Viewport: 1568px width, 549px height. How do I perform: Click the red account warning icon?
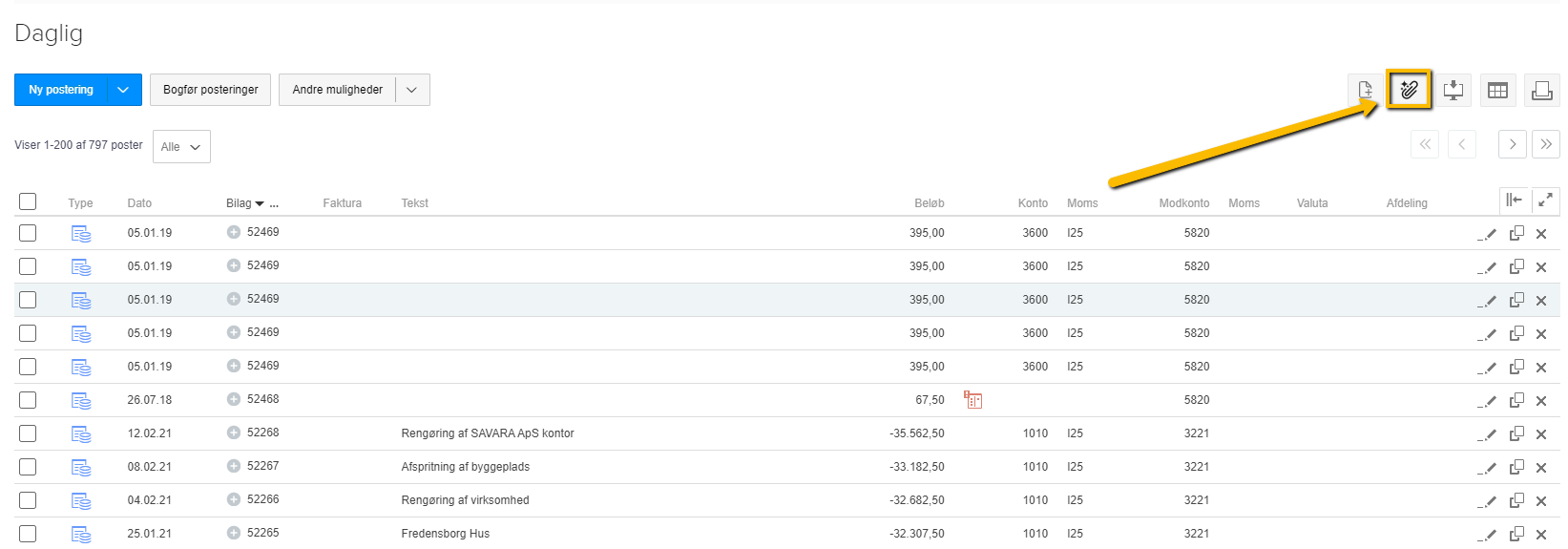coord(972,400)
